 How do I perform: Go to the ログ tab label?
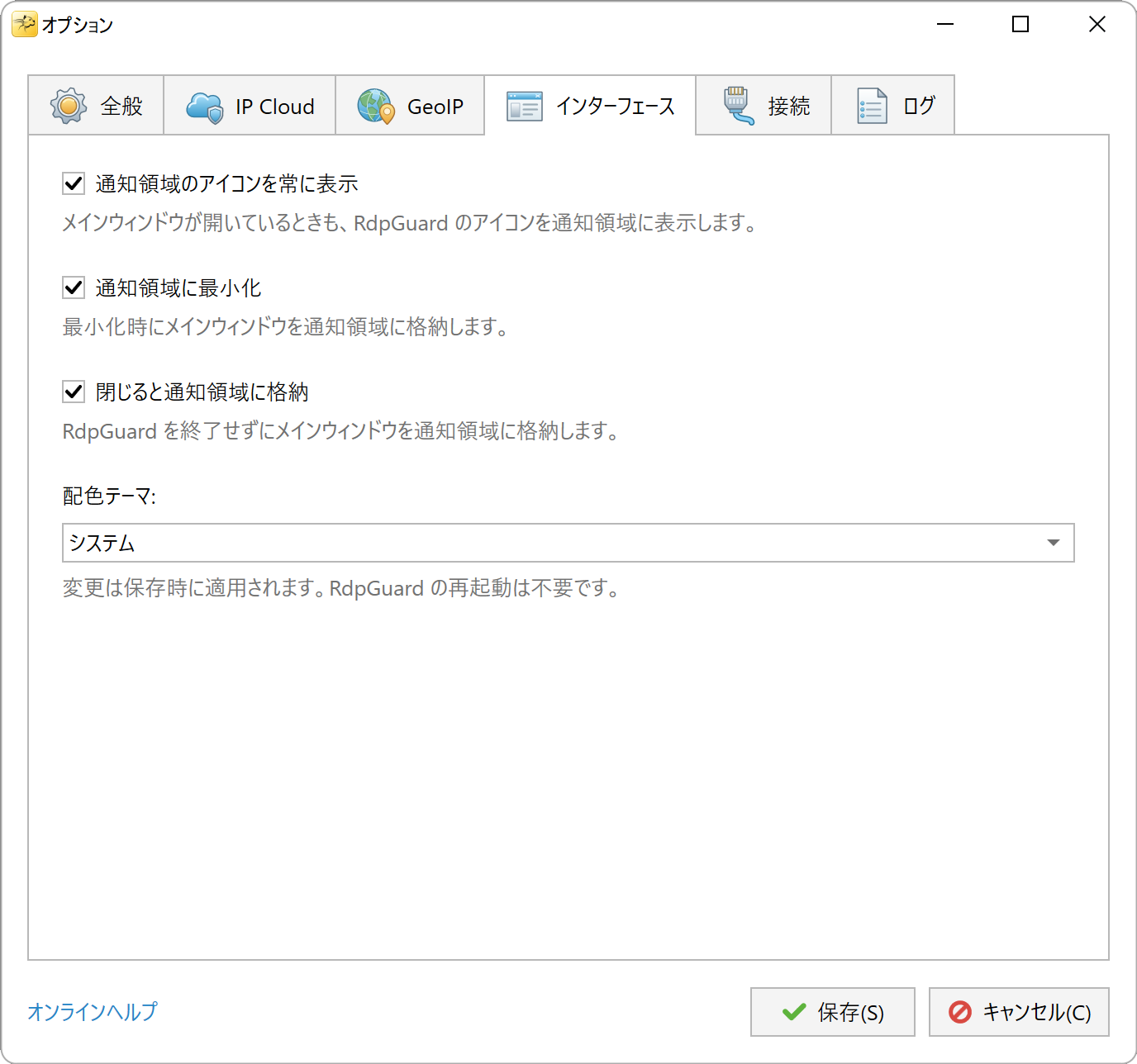tap(919, 106)
